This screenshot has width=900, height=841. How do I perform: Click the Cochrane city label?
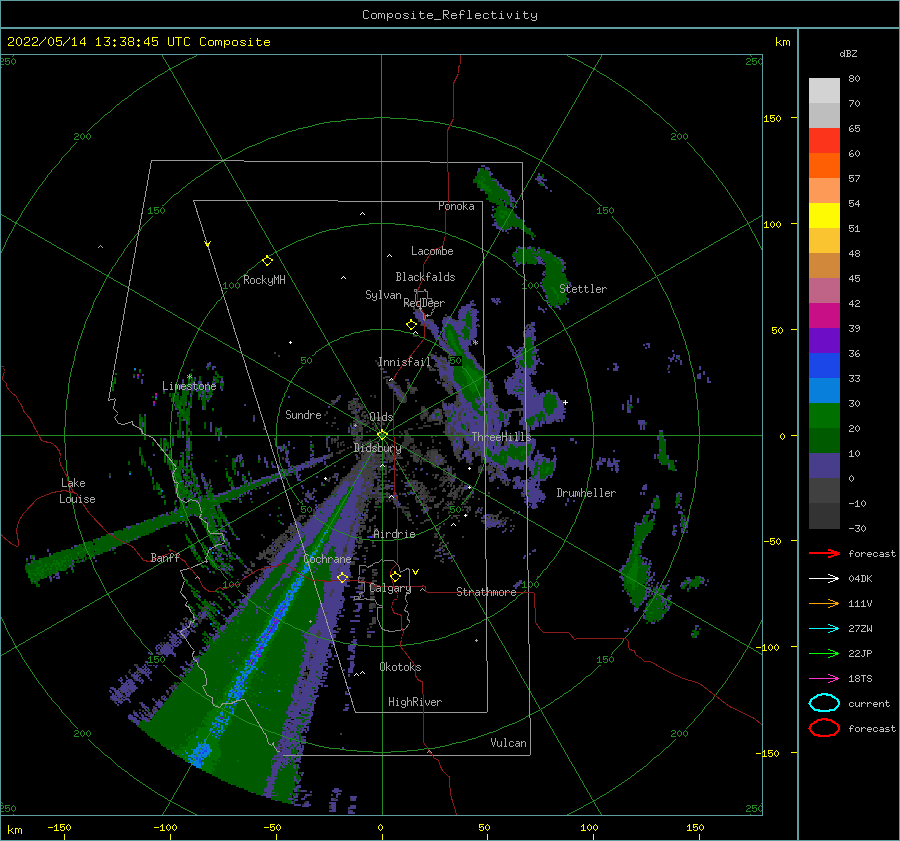pos(327,559)
